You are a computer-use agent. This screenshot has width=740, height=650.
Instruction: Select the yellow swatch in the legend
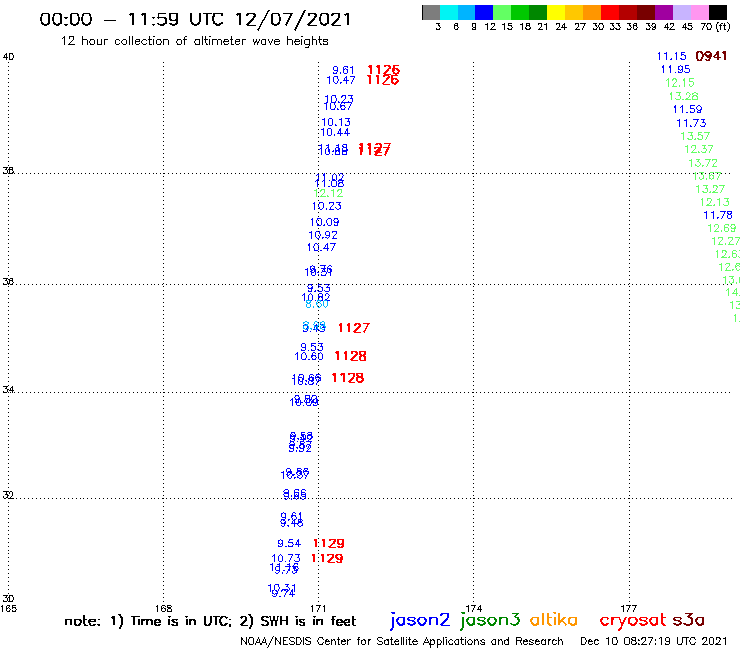pyautogui.click(x=556, y=12)
